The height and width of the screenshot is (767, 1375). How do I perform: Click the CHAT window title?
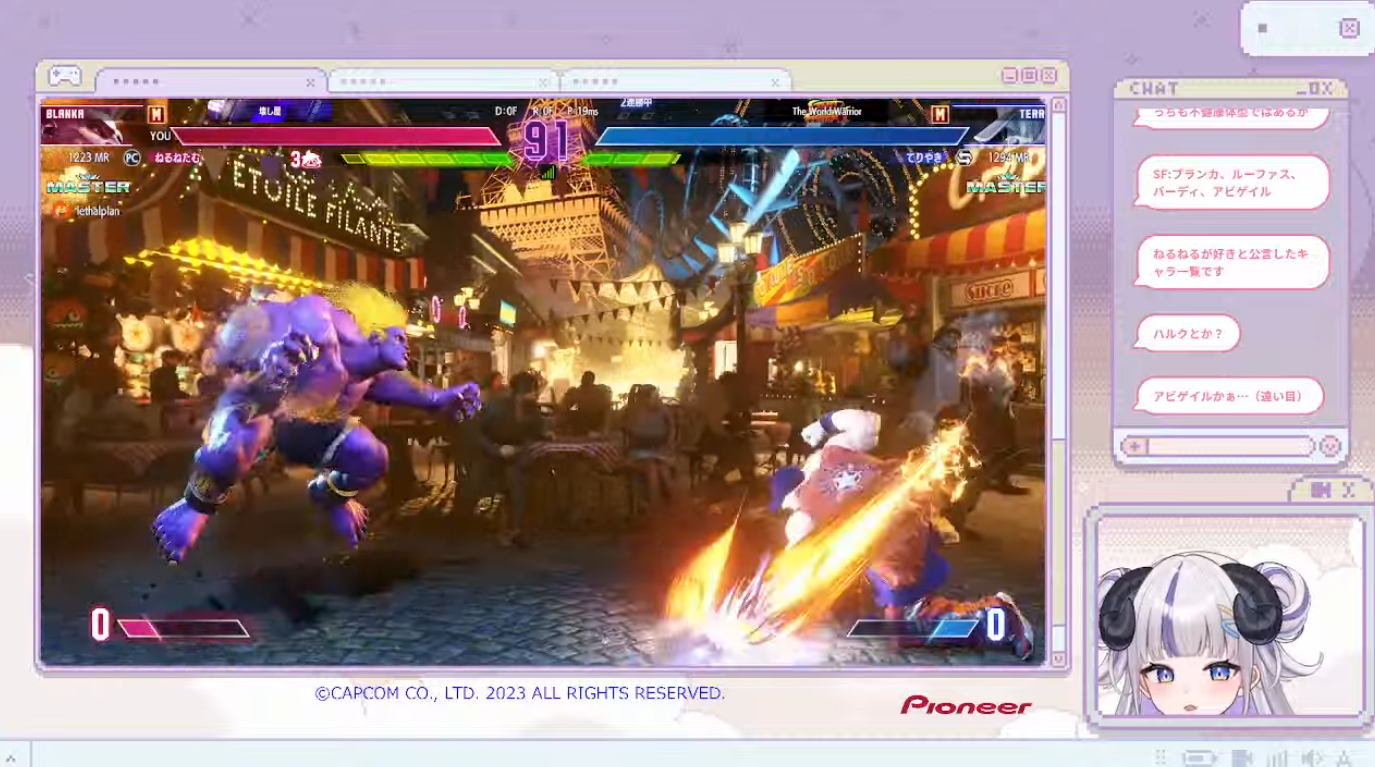1154,88
